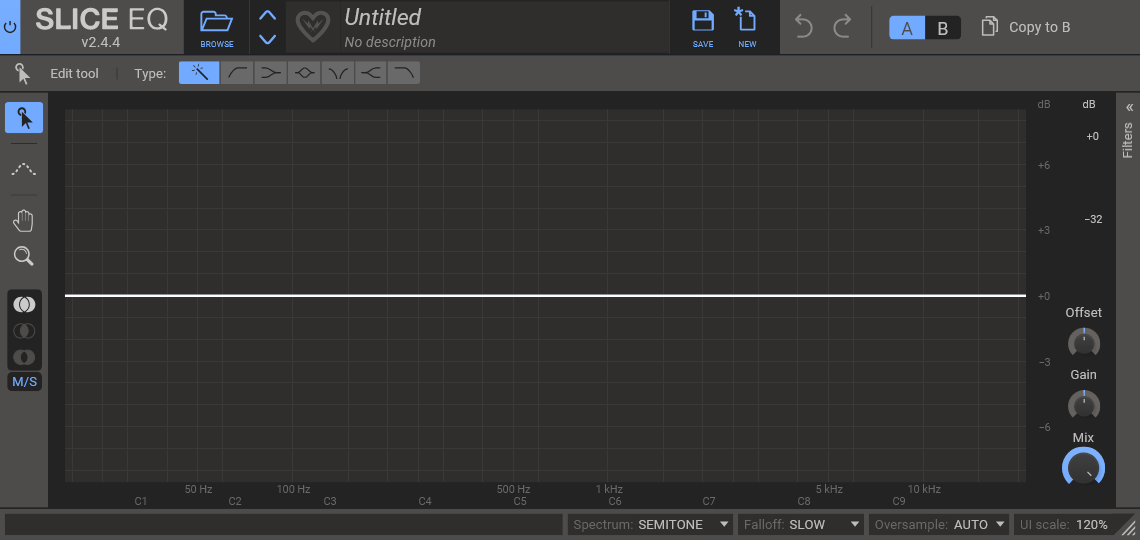The width and height of the screenshot is (1140, 540).
Task: Toggle the M/S mode button
Action: (24, 382)
